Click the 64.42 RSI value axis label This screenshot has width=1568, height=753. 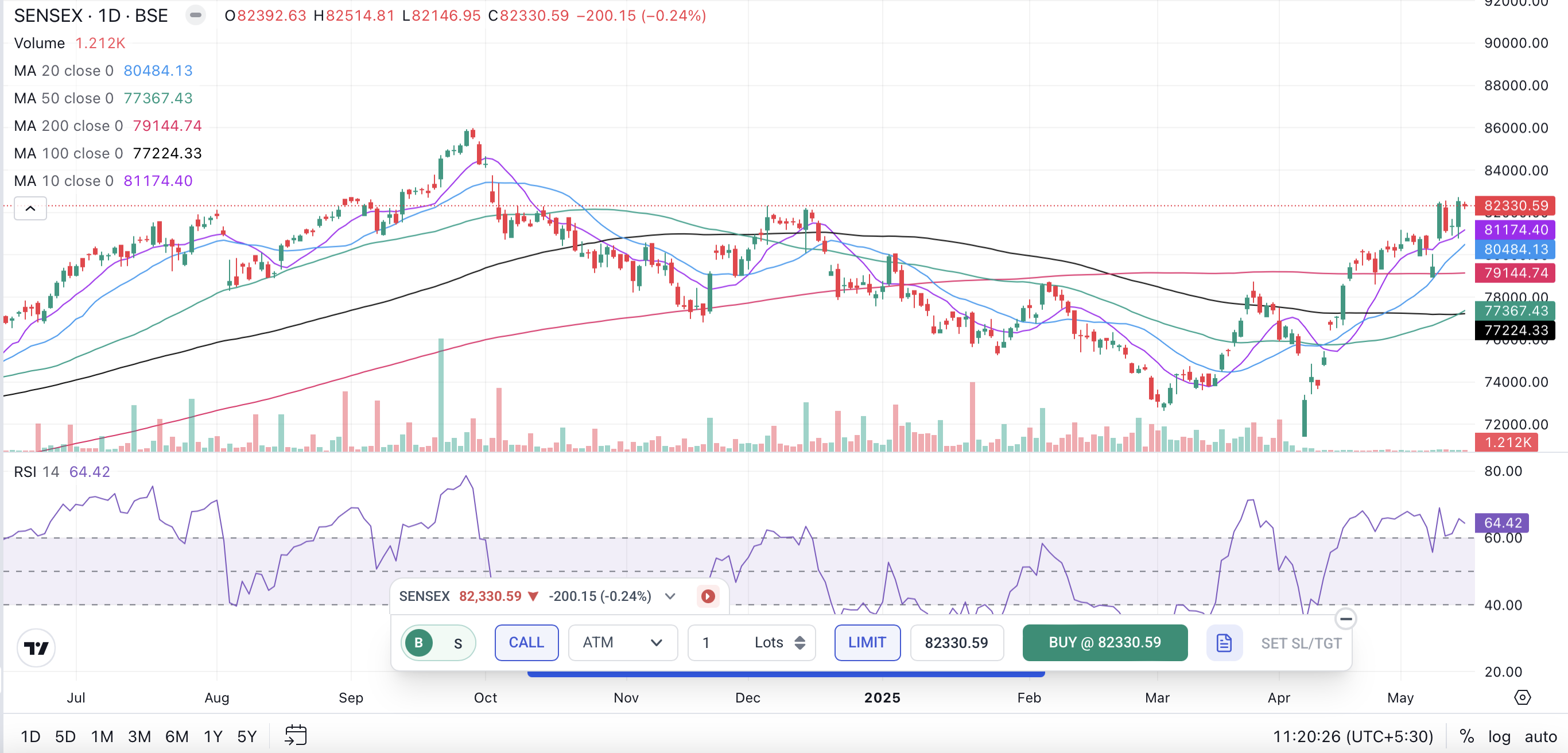pyautogui.click(x=1501, y=522)
